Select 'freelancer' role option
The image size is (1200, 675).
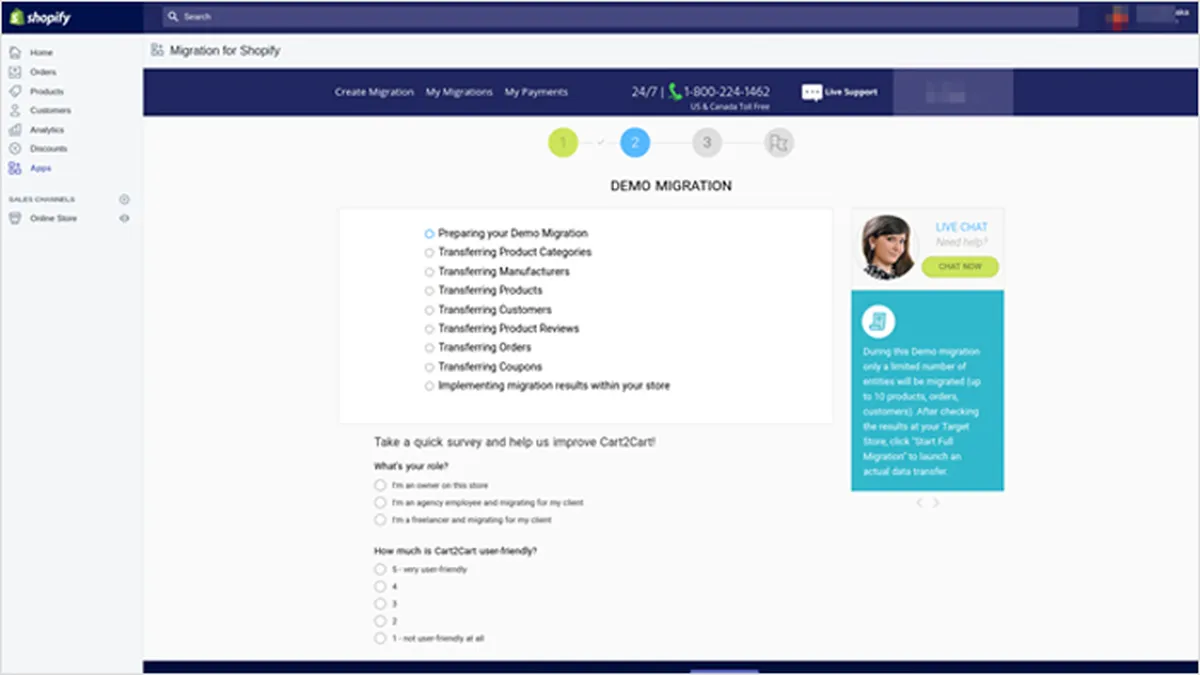pyautogui.click(x=380, y=520)
